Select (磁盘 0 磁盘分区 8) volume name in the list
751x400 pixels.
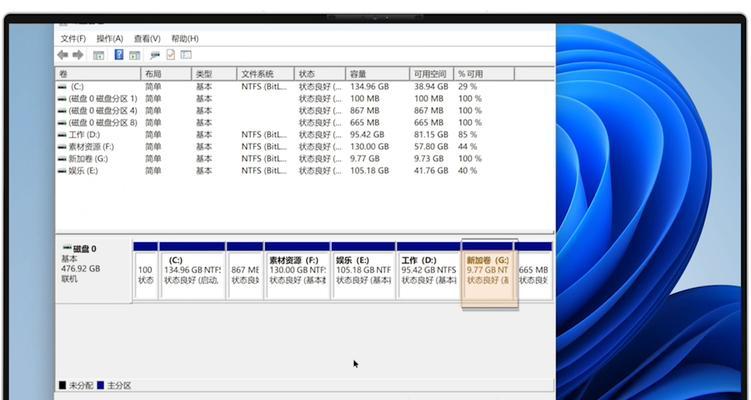click(103, 123)
